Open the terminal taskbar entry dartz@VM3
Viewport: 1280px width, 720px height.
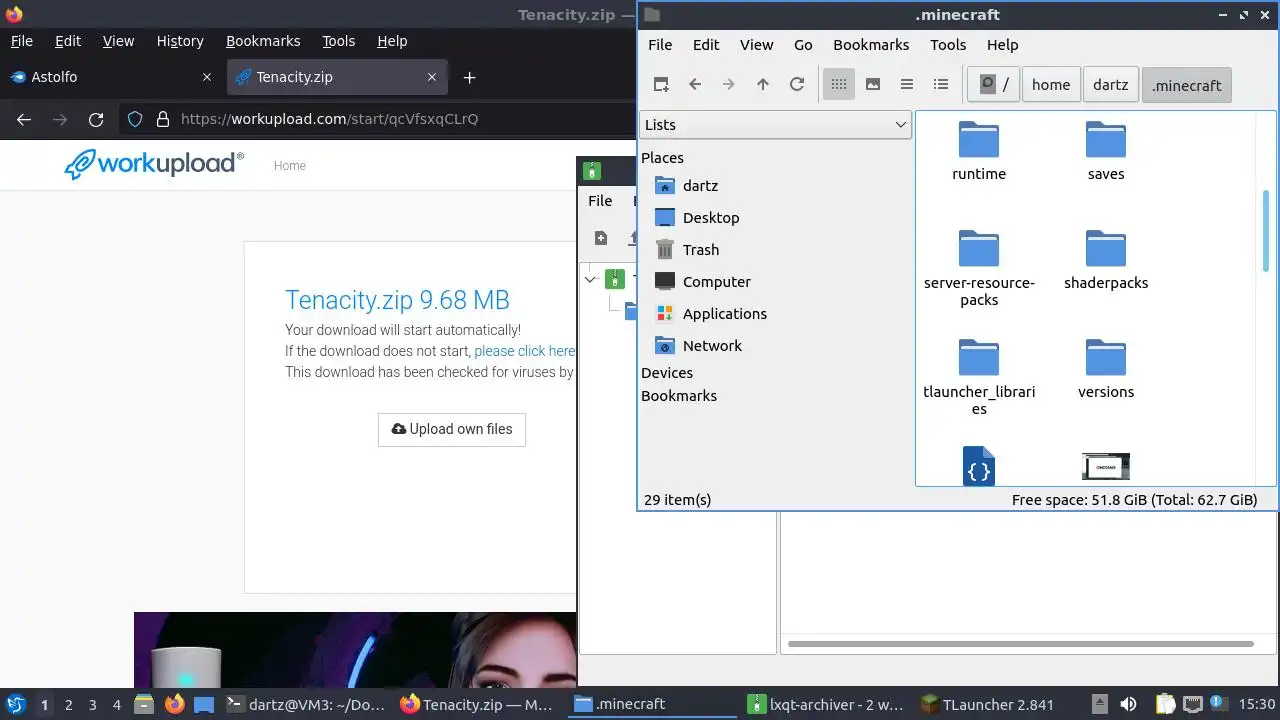(x=304, y=705)
